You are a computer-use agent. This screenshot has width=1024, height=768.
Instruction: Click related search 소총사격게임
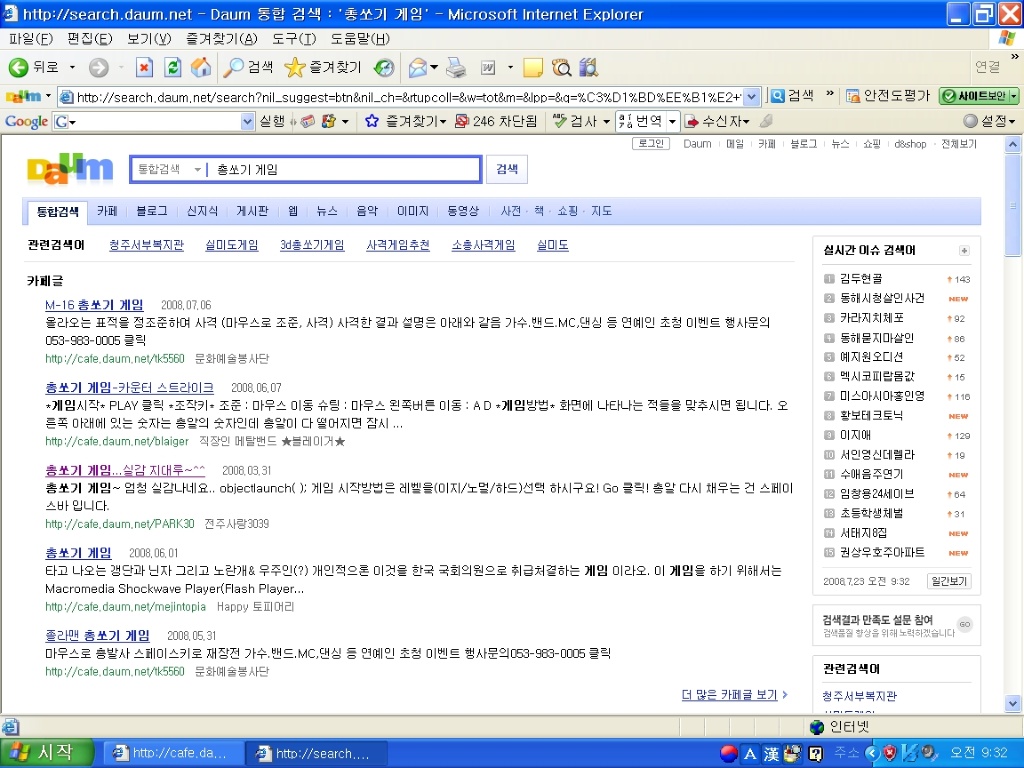point(483,246)
